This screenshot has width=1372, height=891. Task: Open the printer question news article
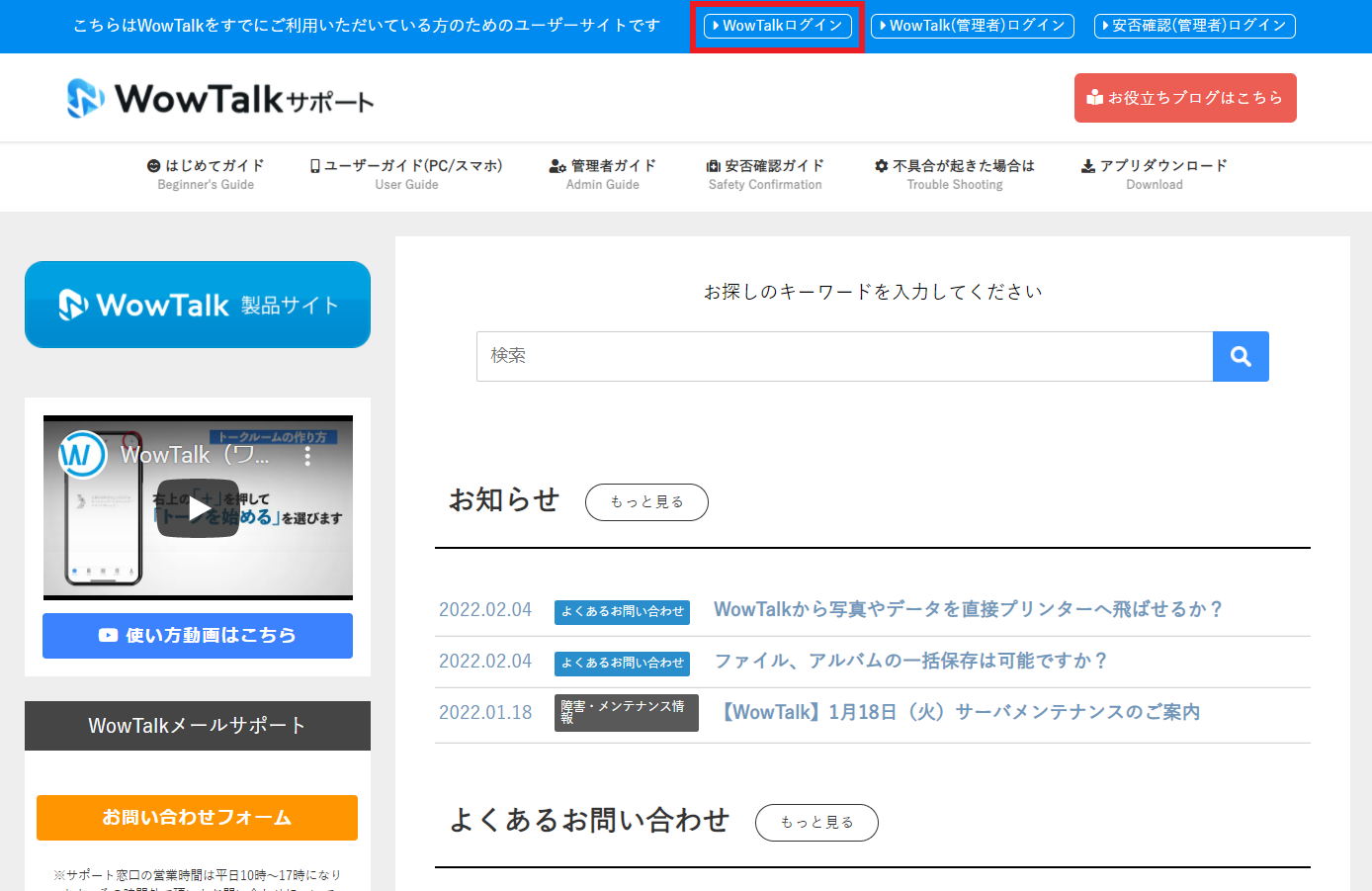click(x=969, y=609)
